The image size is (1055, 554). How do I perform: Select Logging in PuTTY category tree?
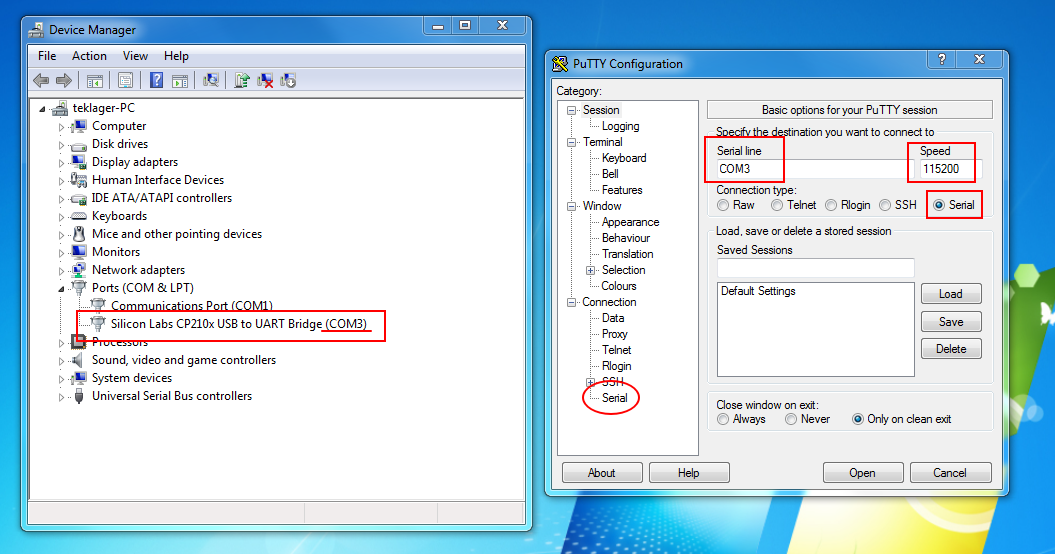(x=620, y=127)
